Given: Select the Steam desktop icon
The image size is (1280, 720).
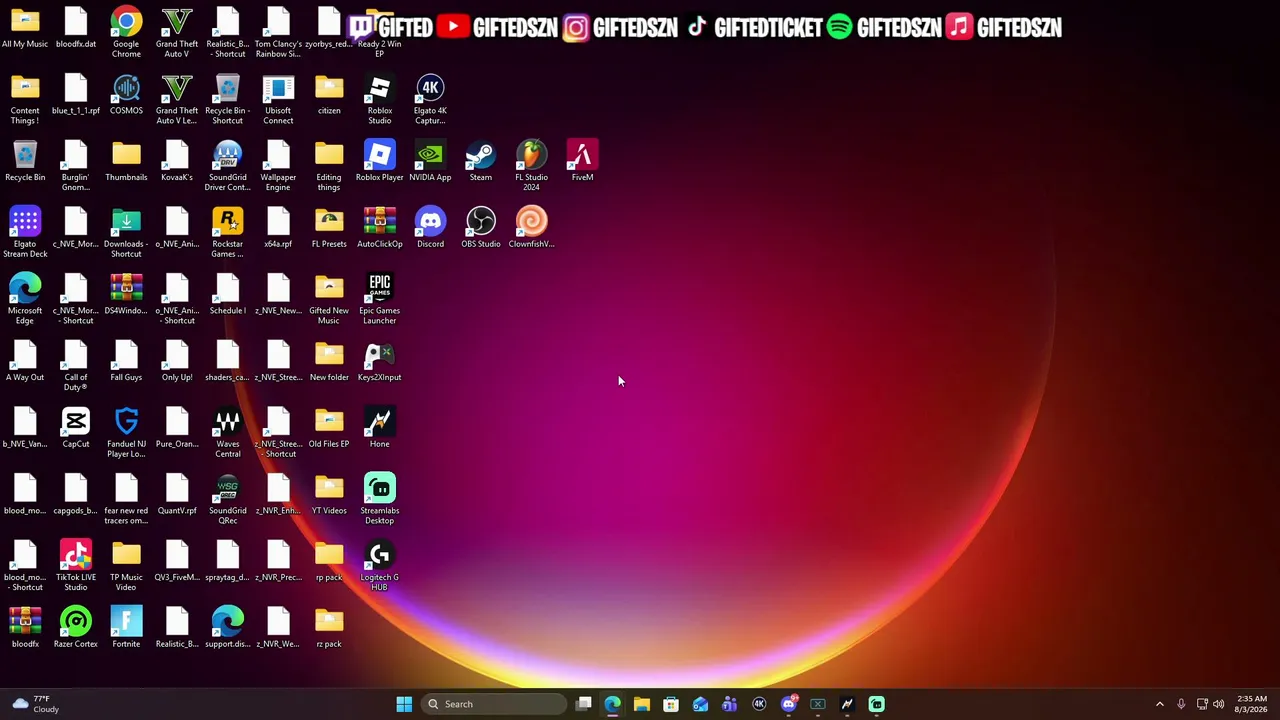Looking at the screenshot, I should (x=481, y=161).
